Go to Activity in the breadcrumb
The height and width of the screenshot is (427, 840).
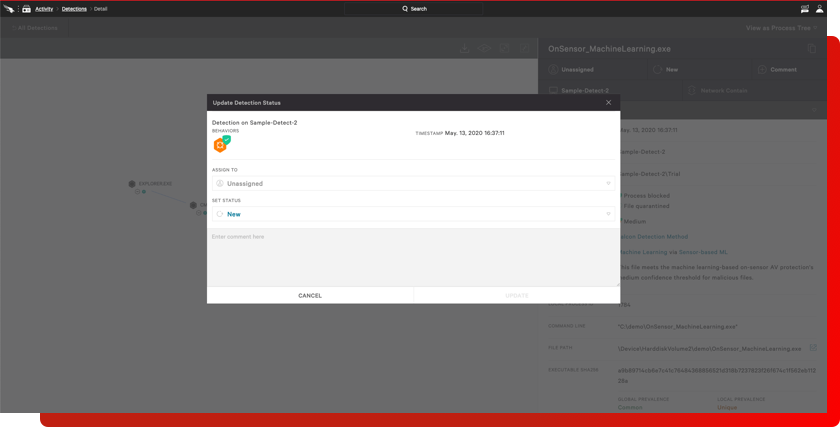point(44,8)
